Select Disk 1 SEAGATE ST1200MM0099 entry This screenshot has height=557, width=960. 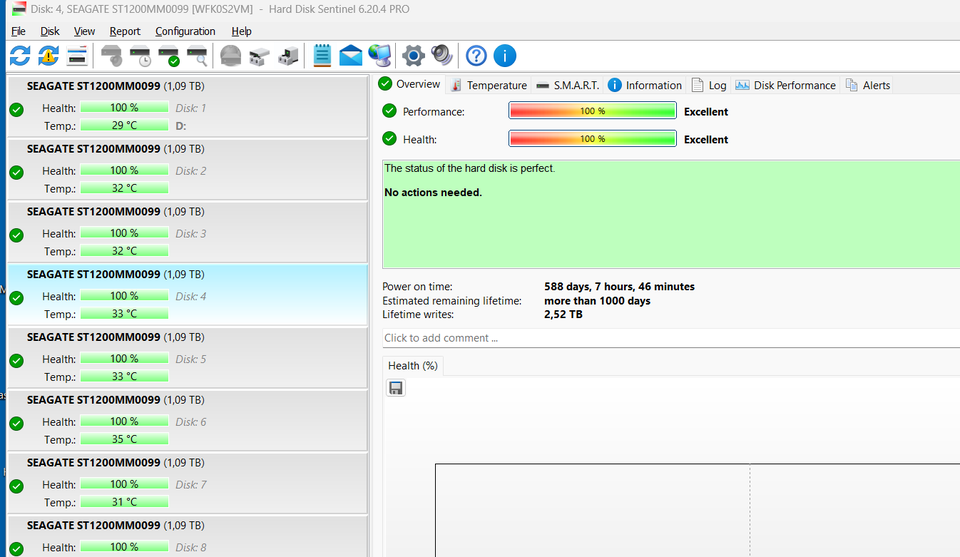coord(187,106)
